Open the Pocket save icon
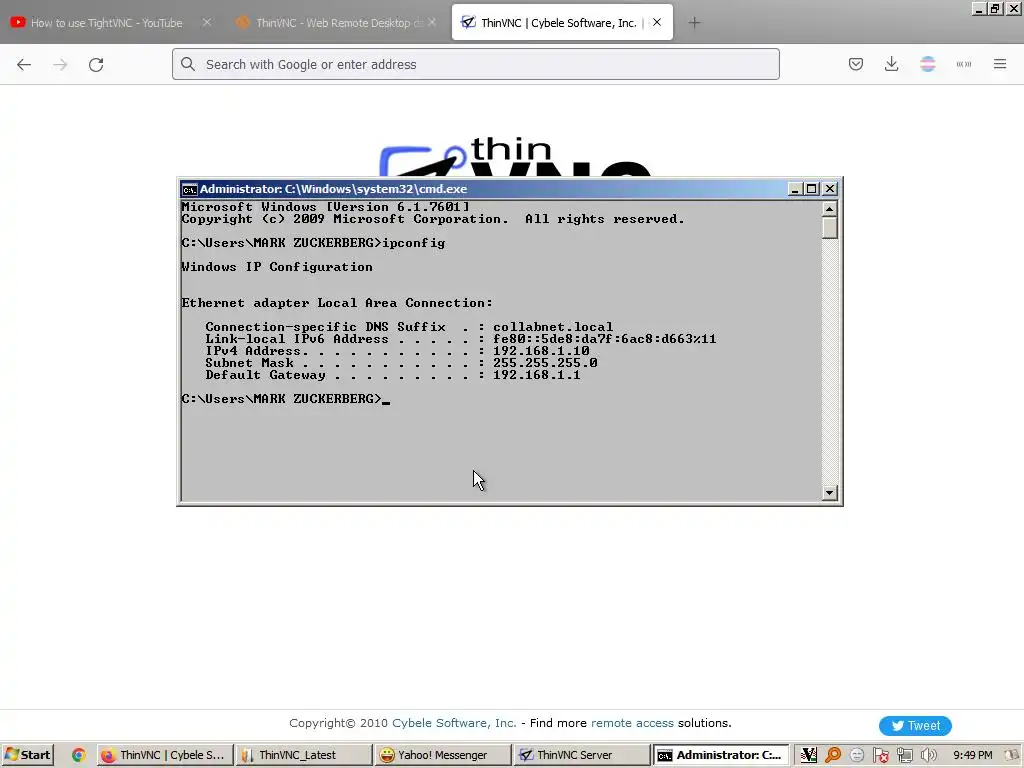Viewport: 1024px width, 768px height. 856,64
